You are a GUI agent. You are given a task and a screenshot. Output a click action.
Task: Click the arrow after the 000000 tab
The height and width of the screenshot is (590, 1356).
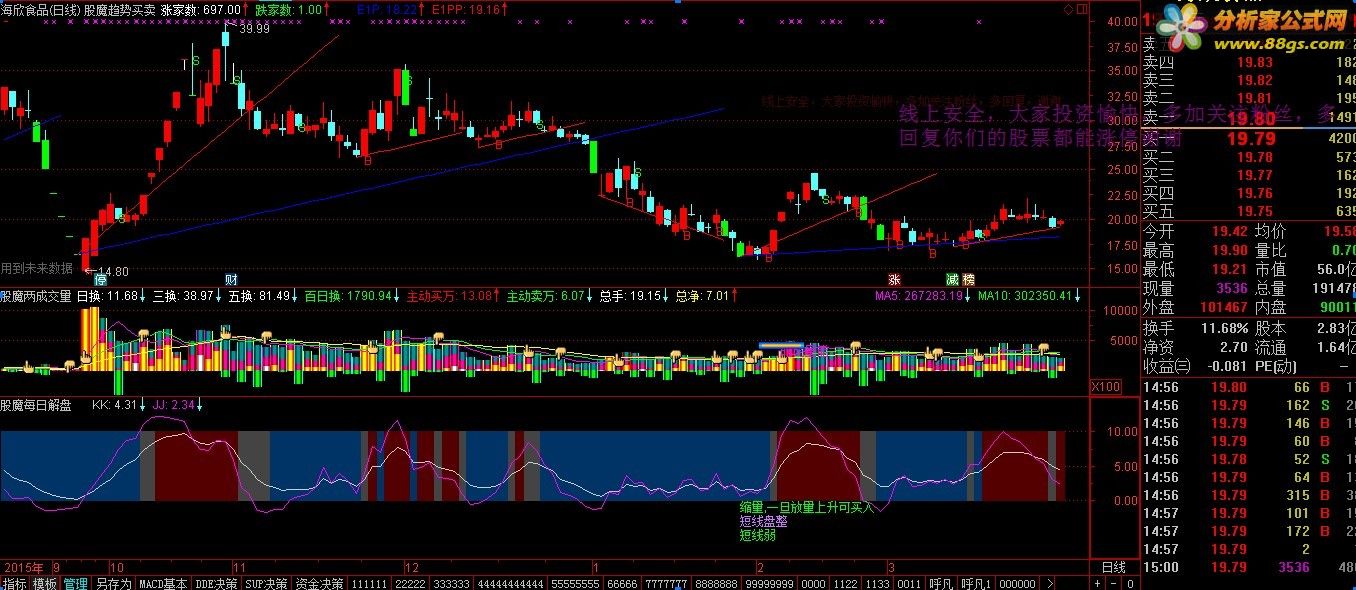click(1049, 583)
